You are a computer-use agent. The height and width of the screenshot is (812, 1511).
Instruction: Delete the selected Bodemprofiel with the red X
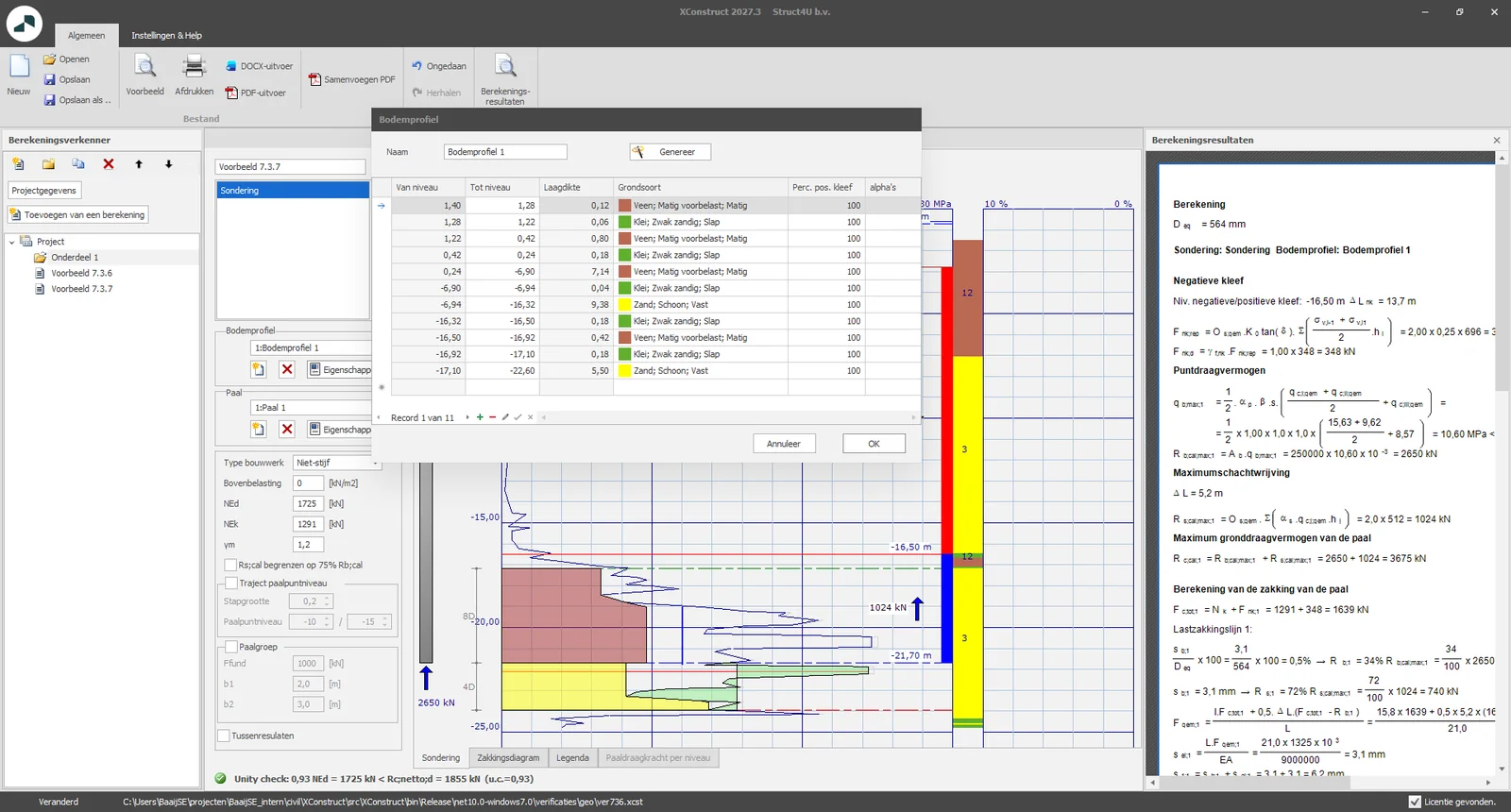click(287, 369)
